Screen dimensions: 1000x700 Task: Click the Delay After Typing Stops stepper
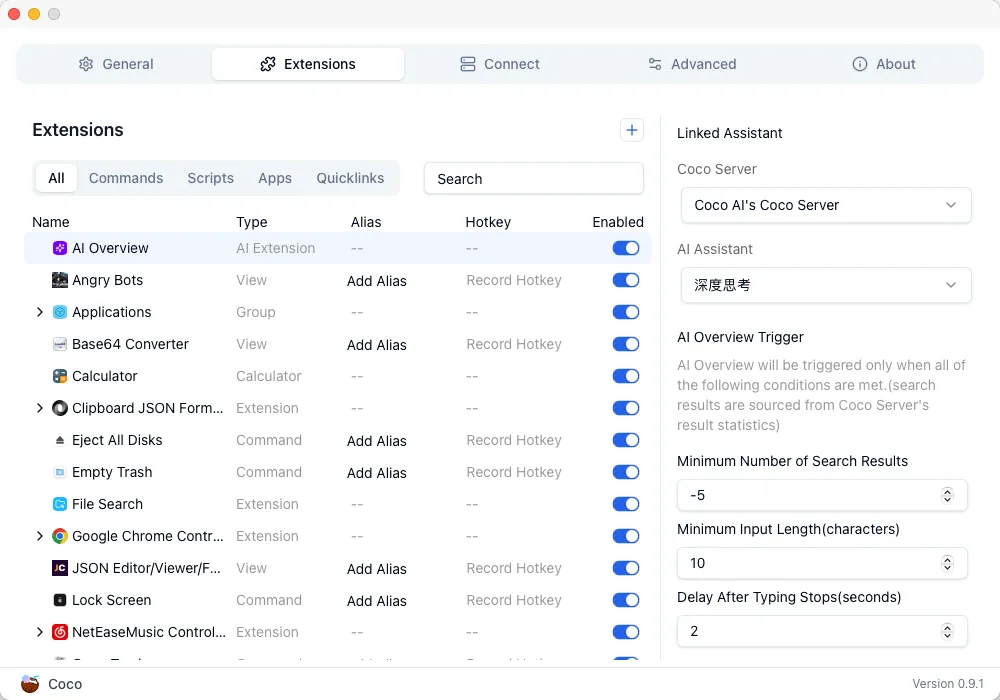(x=947, y=631)
